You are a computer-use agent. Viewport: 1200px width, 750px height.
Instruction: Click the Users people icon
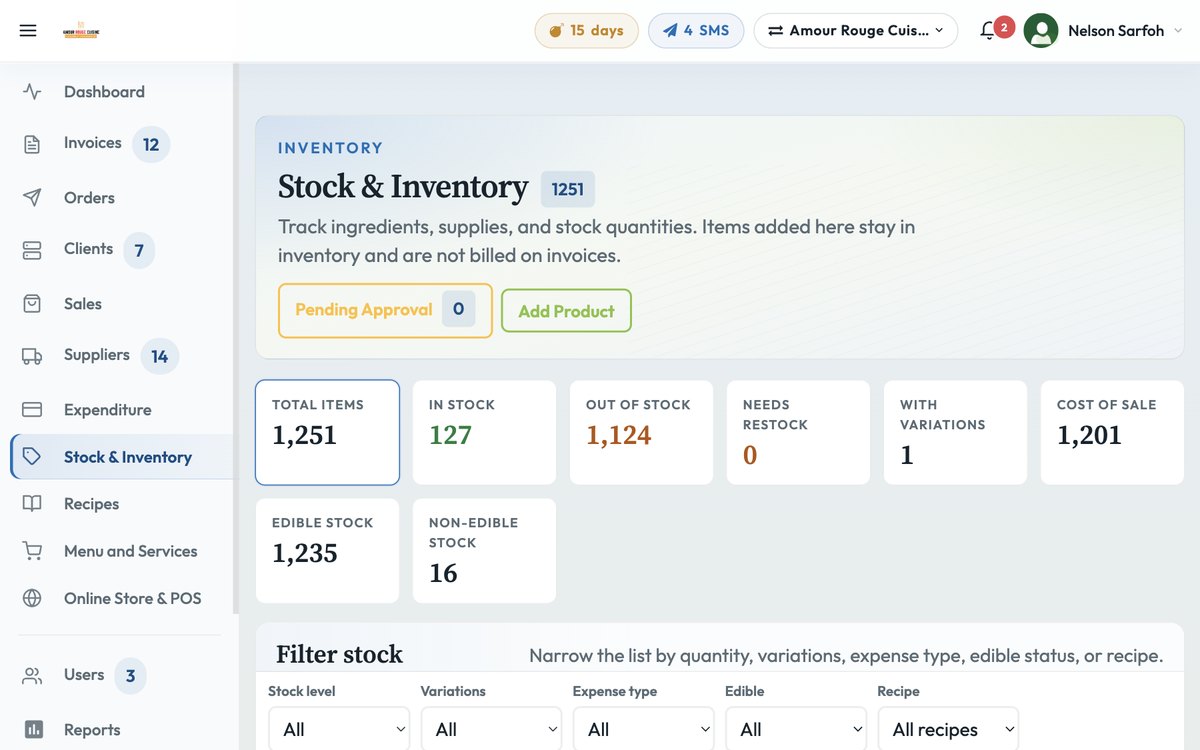[32, 676]
